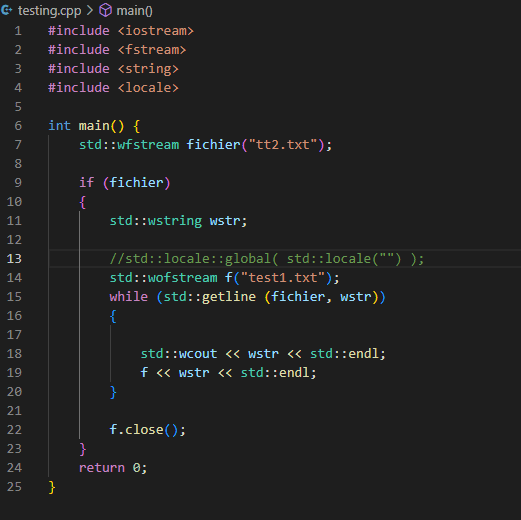Click the main() symbol cube icon
Image resolution: width=521 pixels, height=520 pixels.
(x=105, y=11)
